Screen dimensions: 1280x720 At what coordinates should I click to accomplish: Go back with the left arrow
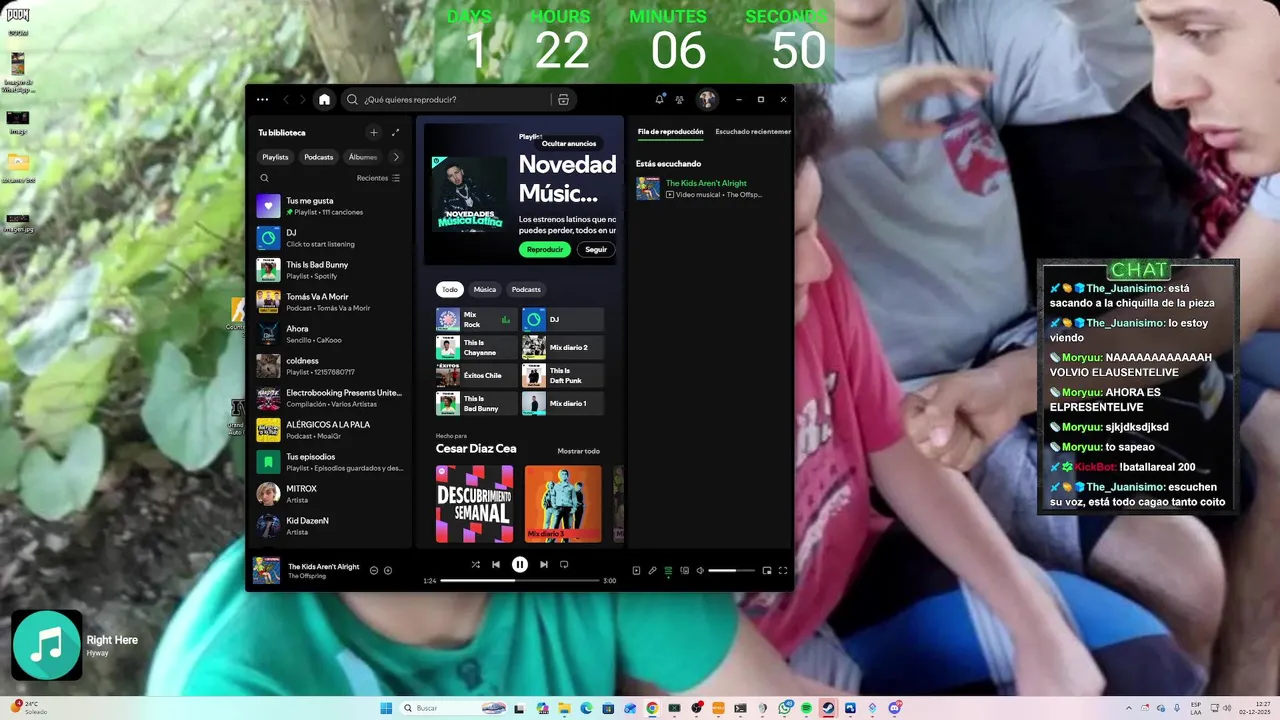click(x=286, y=99)
